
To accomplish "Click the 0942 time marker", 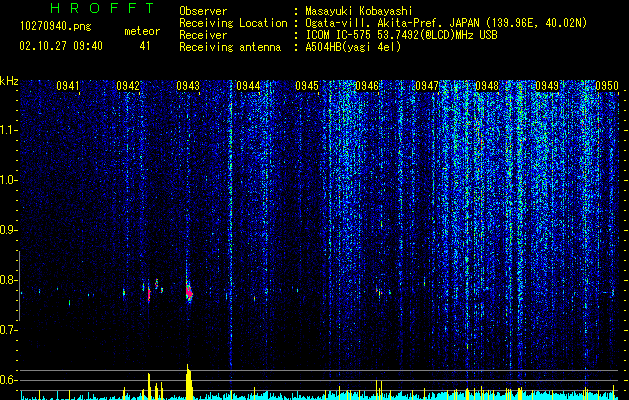I will click(128, 85).
